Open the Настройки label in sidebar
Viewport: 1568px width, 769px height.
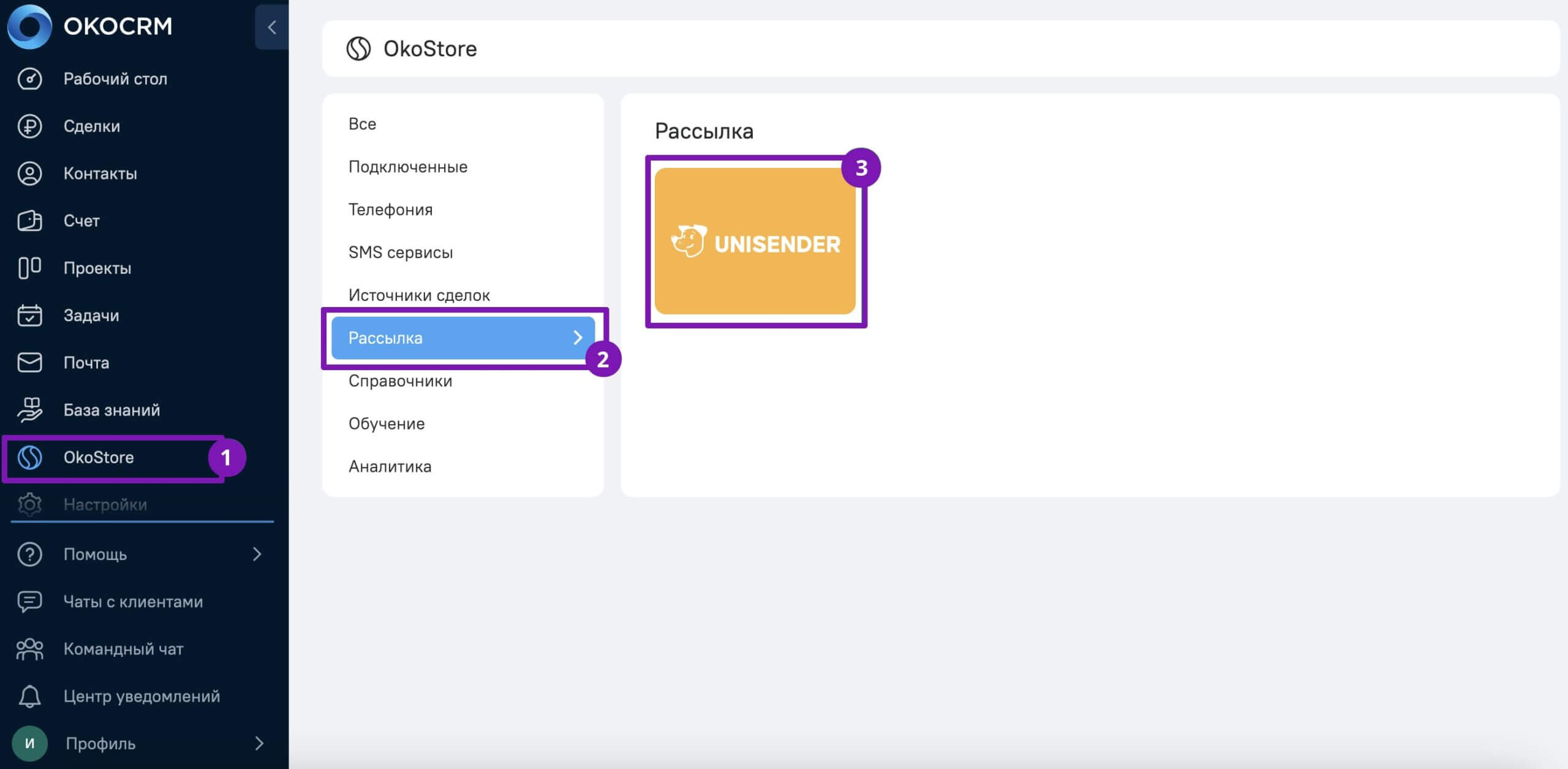click(x=105, y=504)
